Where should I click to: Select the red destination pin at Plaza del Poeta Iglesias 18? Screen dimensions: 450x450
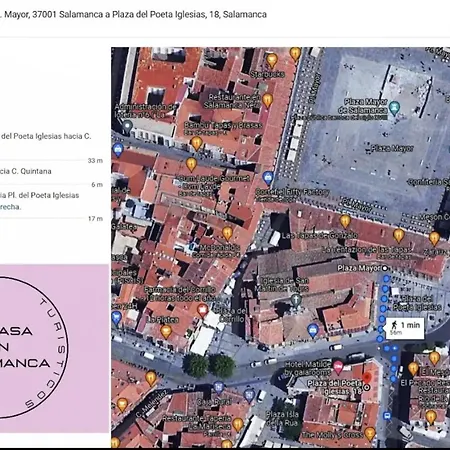pos(367,379)
